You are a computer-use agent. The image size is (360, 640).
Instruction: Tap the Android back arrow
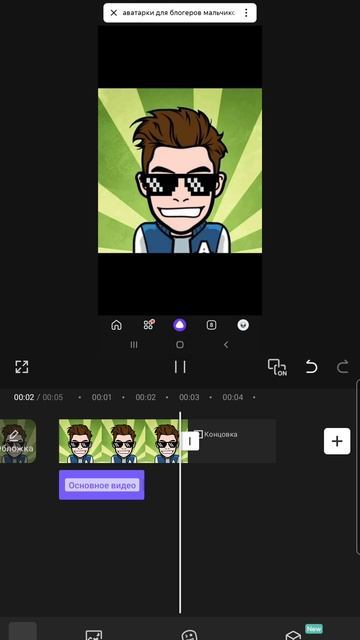(x=226, y=344)
